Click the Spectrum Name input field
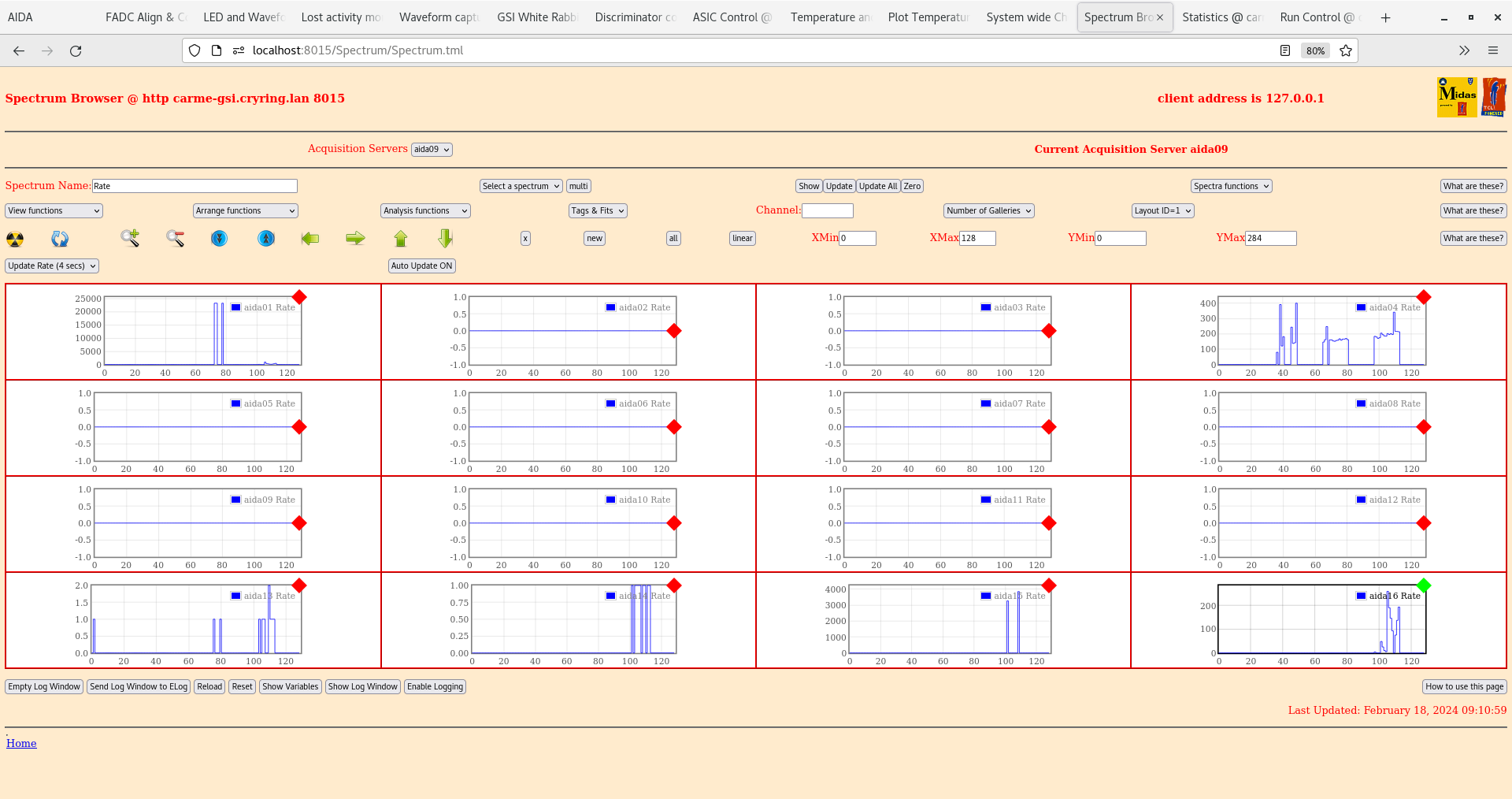The width and height of the screenshot is (1512, 799). (195, 187)
